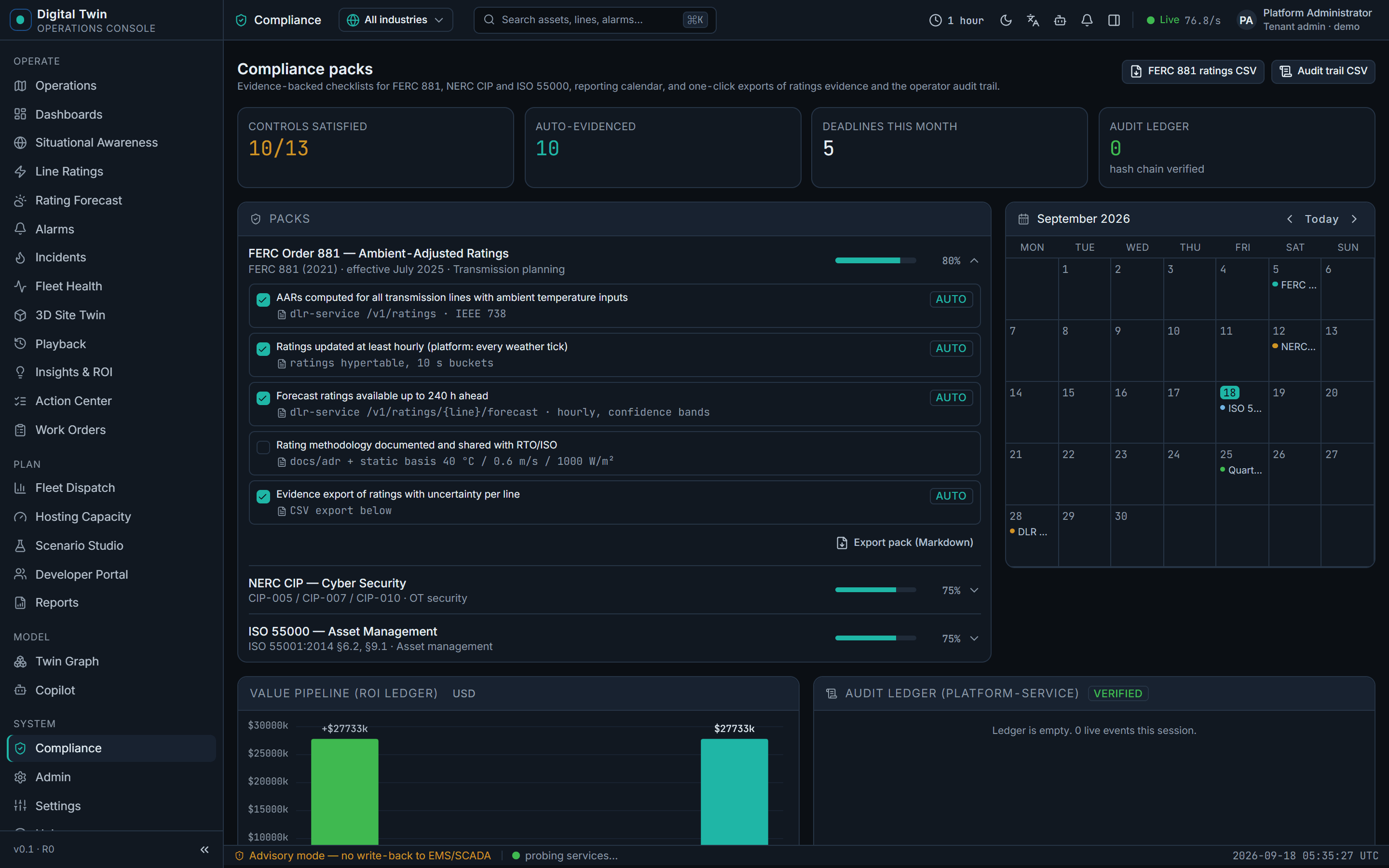Viewport: 1389px width, 868px height.
Task: Click the clock icon next to 1 hour
Action: tap(936, 20)
